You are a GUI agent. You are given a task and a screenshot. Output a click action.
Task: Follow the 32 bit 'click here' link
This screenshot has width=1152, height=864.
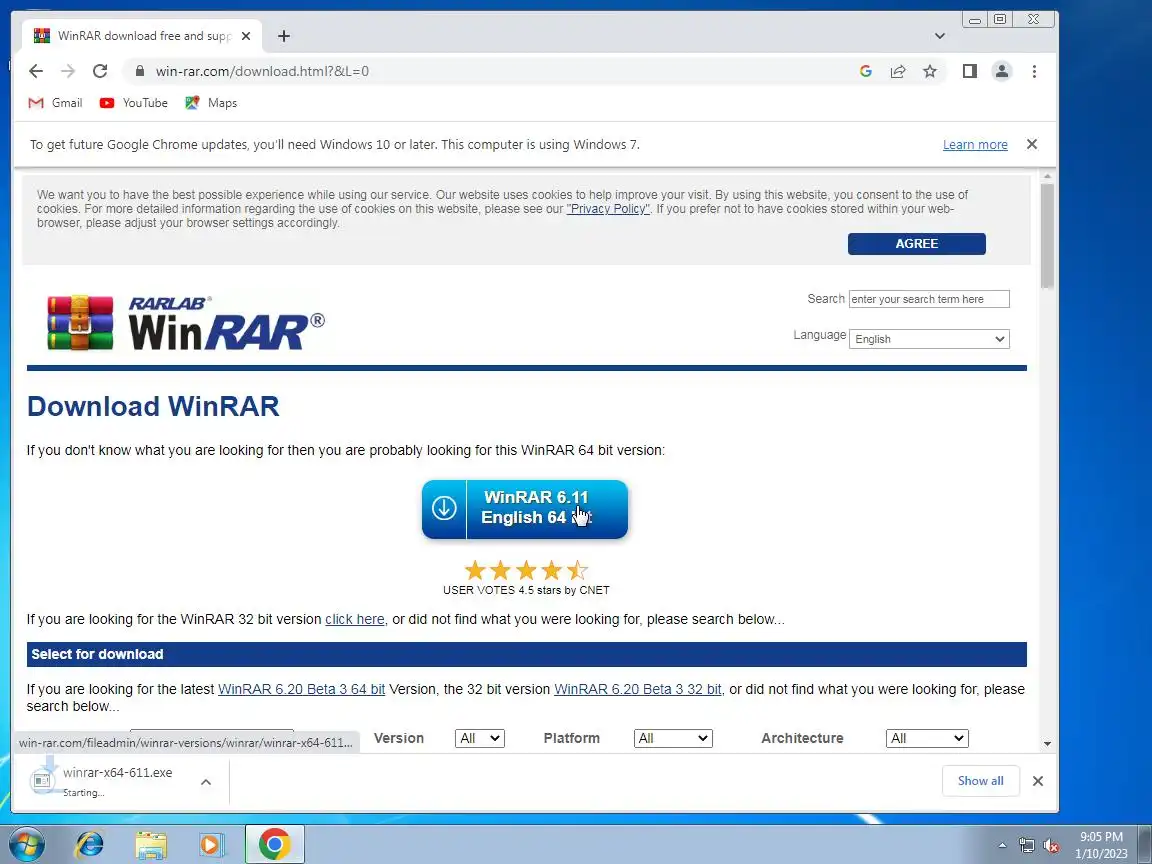[x=355, y=619]
